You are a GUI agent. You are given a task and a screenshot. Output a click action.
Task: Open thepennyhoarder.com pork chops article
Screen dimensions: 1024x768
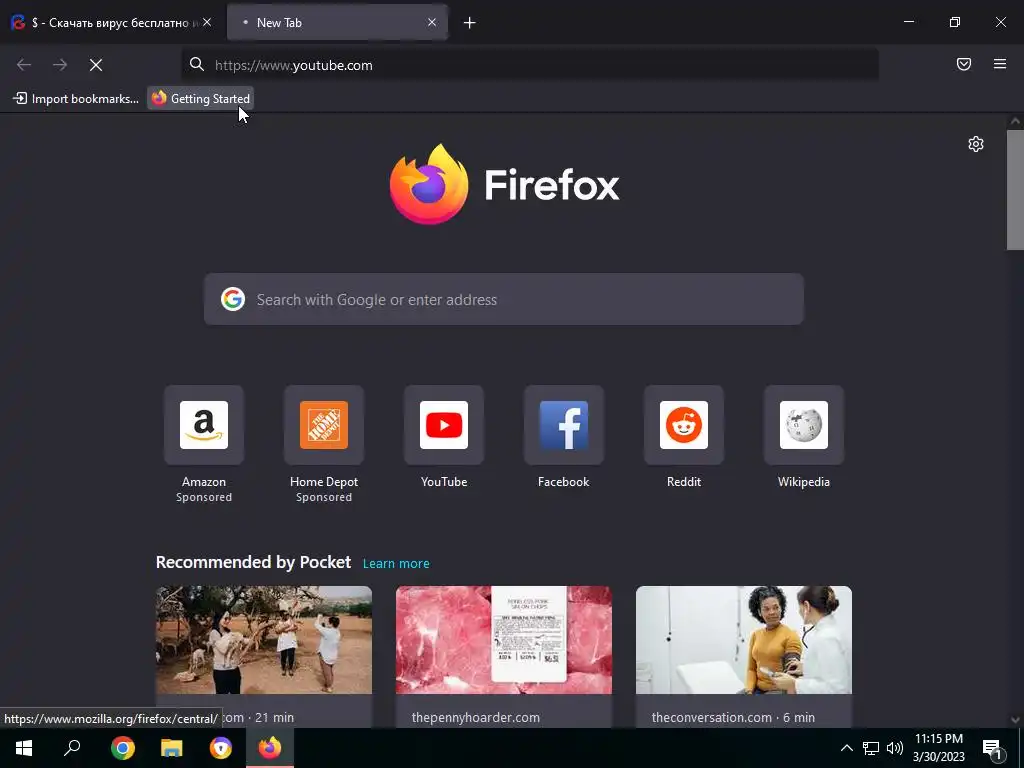(x=504, y=640)
